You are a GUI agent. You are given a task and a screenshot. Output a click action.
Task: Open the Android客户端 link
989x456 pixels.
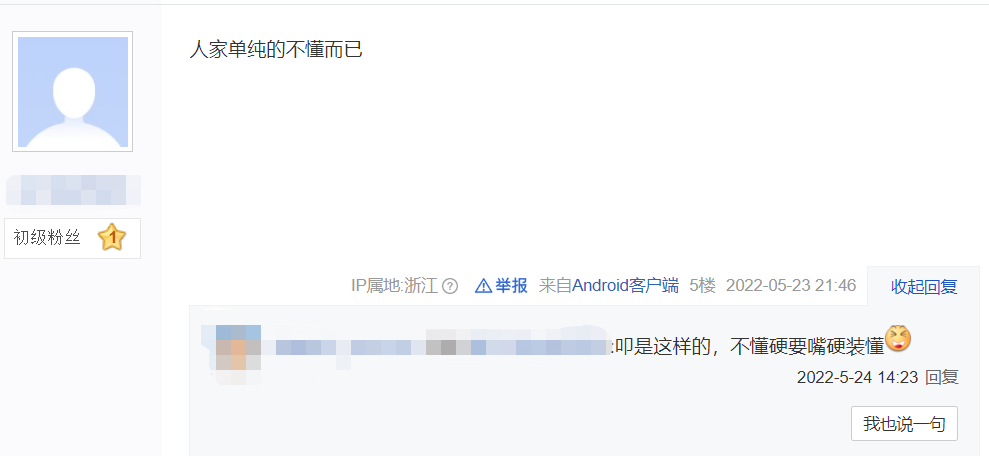coord(625,286)
